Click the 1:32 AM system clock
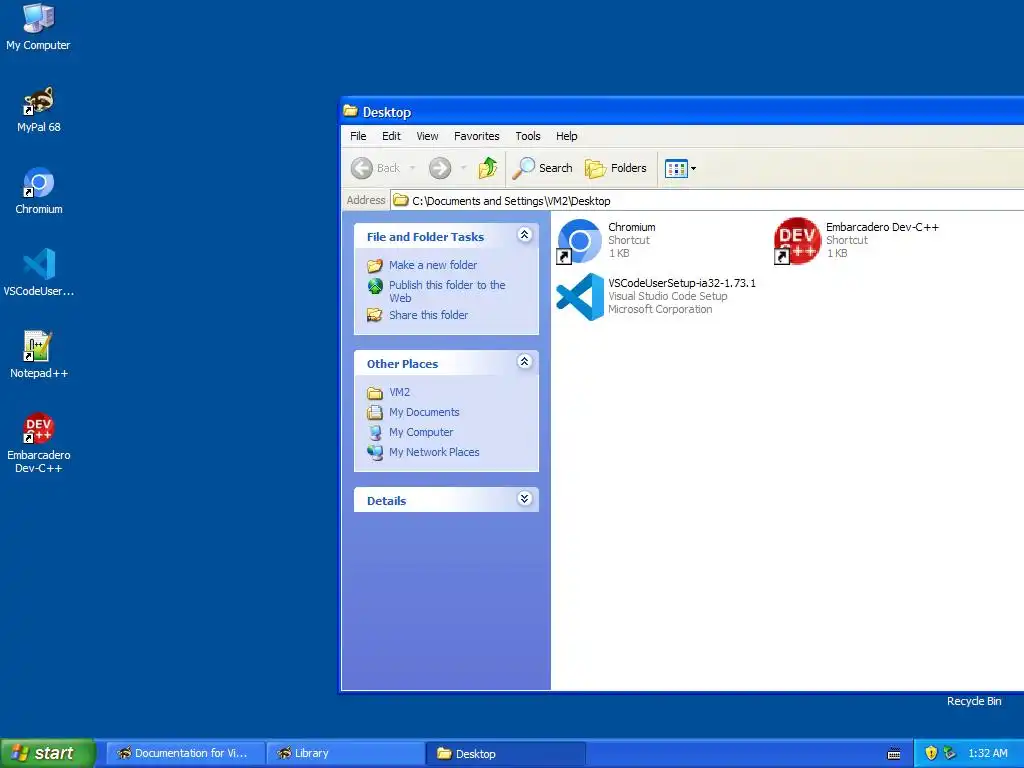Viewport: 1024px width, 768px height. click(987, 753)
